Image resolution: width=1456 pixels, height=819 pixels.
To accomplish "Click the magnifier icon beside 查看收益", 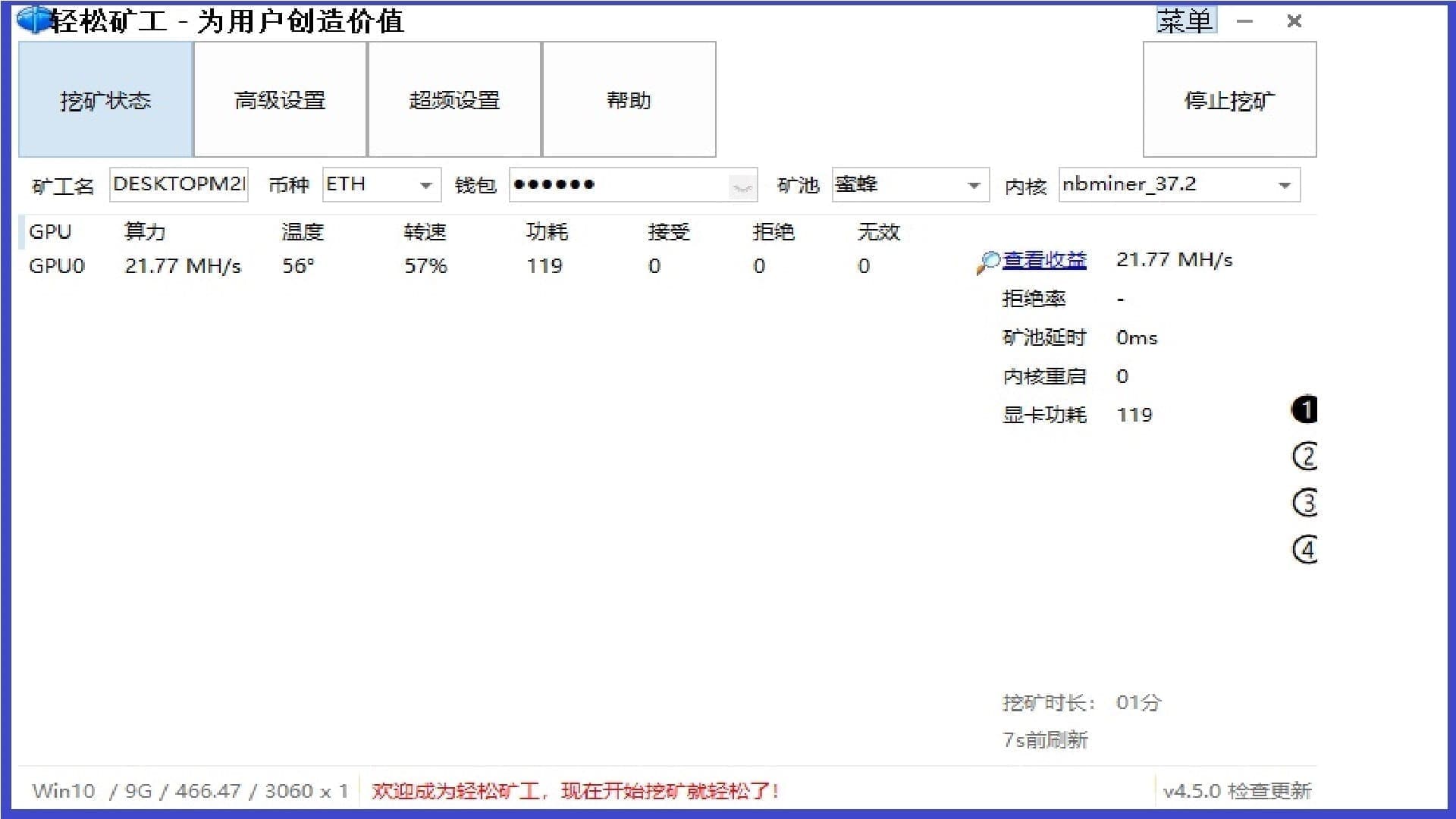I will click(x=987, y=262).
